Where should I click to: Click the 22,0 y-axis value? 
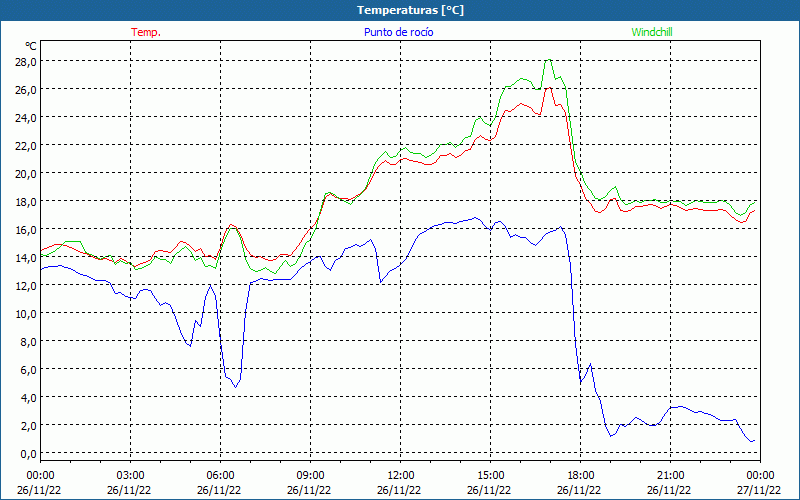(26, 146)
